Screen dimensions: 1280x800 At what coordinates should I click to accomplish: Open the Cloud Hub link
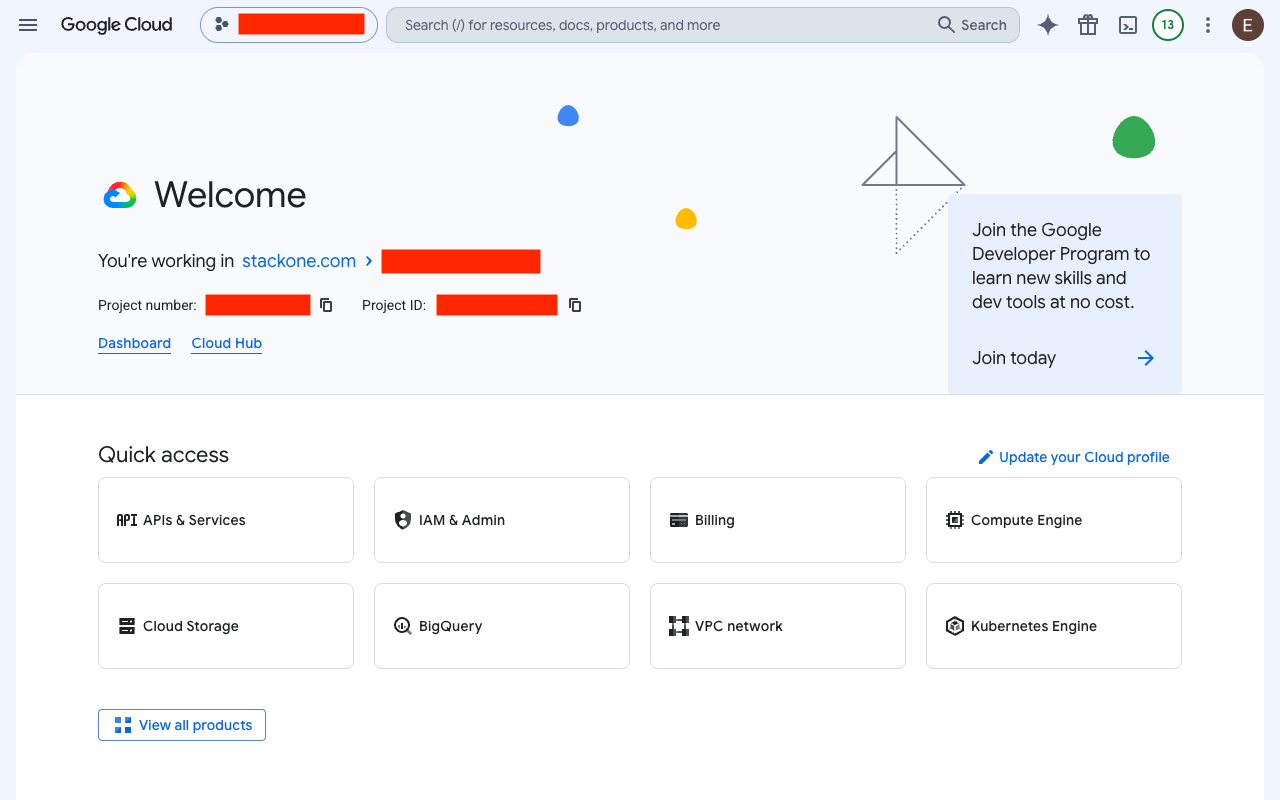pyautogui.click(x=227, y=343)
